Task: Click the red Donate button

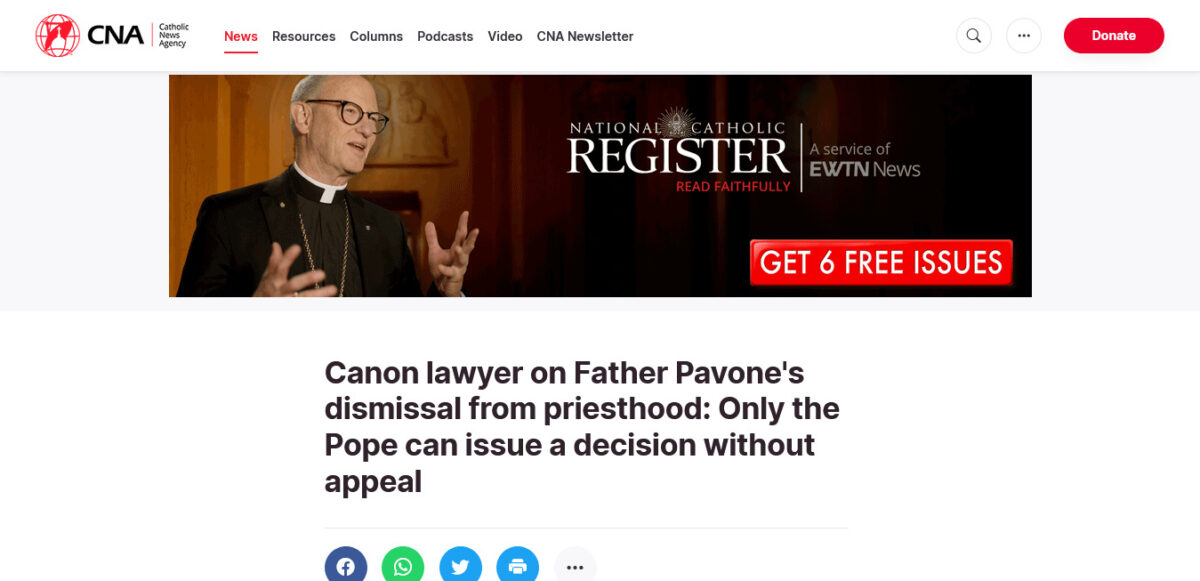Action: tap(1114, 35)
